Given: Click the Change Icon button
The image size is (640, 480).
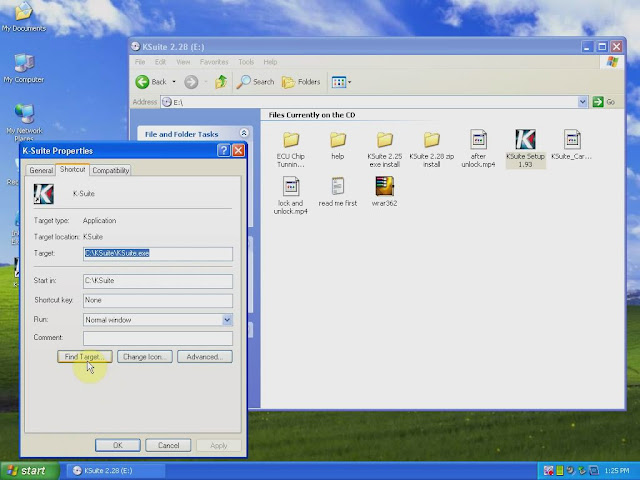Looking at the screenshot, I should 144,357.
